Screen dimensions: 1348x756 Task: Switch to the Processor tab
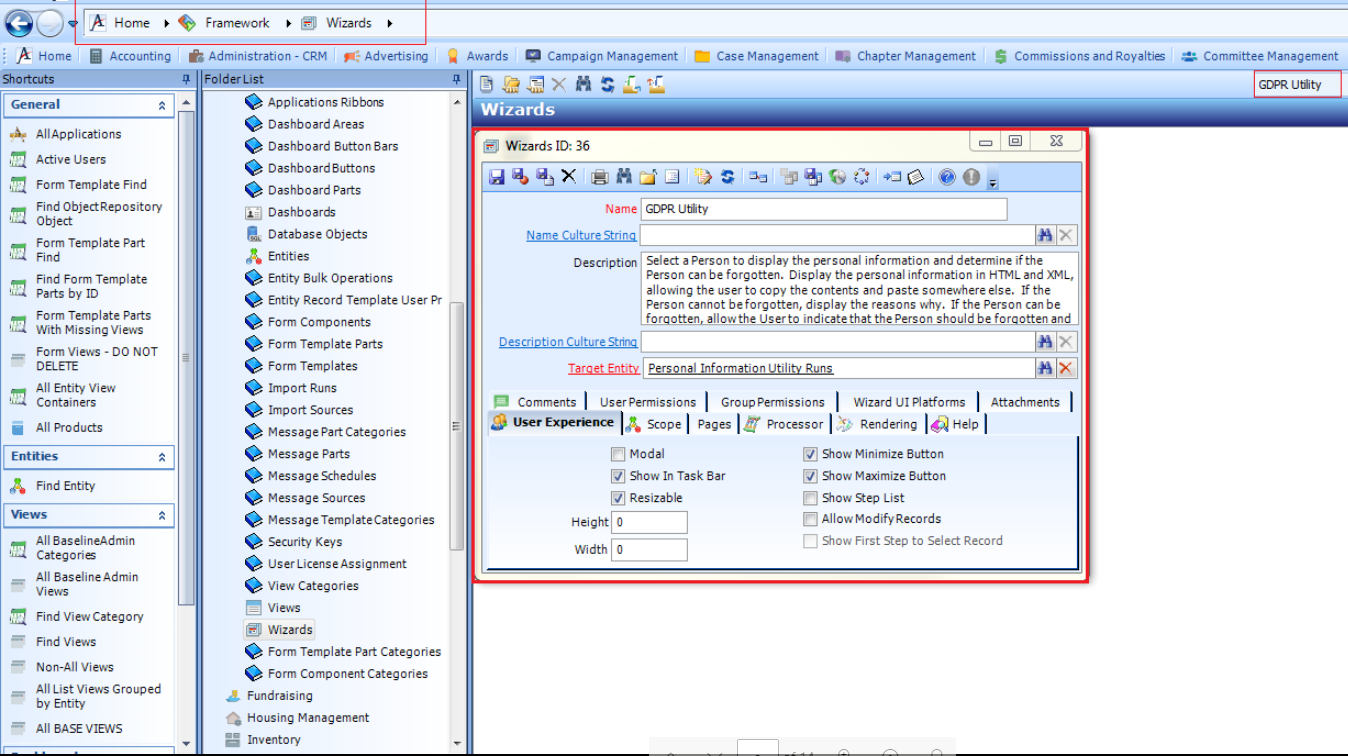click(785, 424)
